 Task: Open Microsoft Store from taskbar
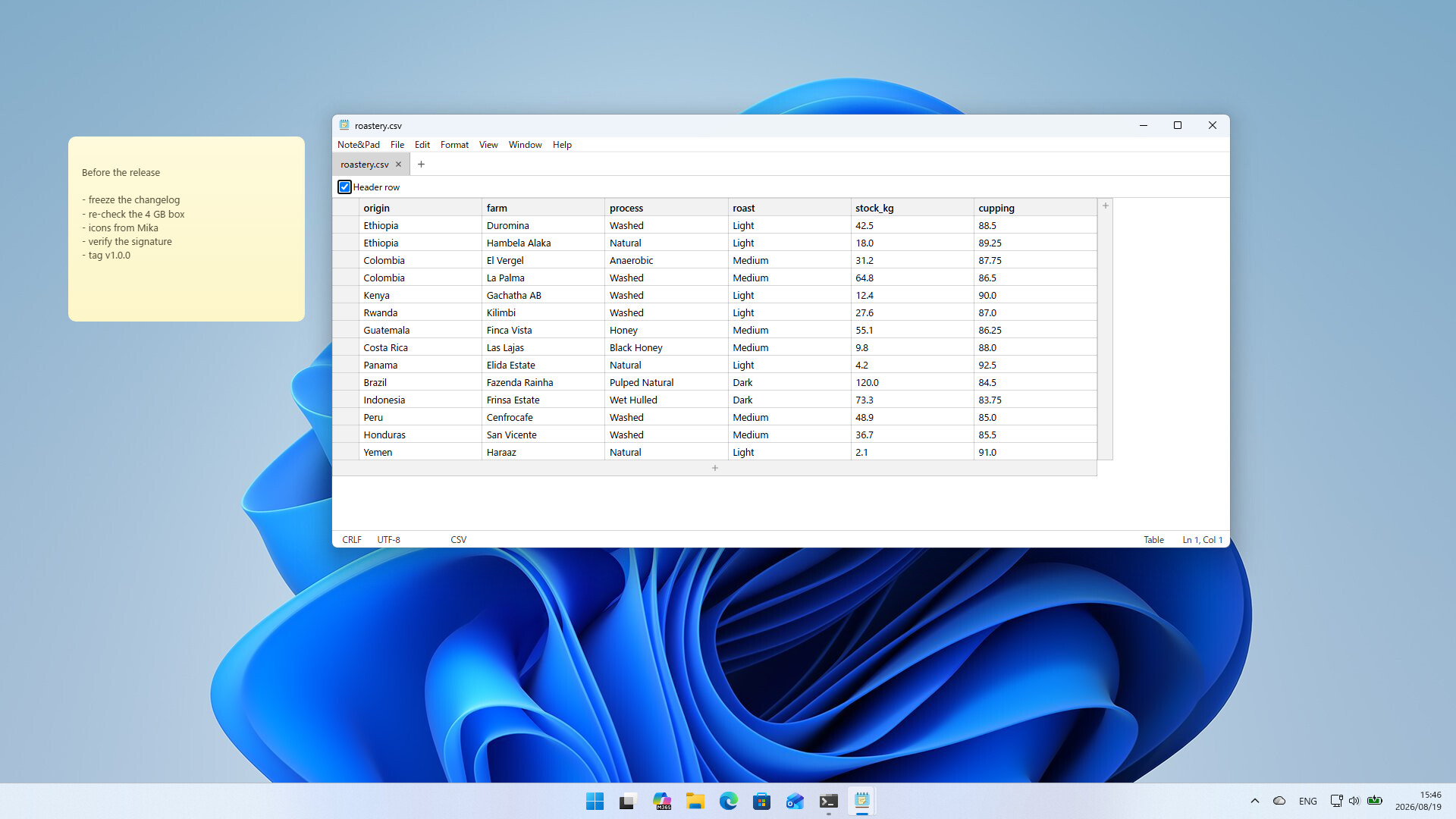pos(762,801)
